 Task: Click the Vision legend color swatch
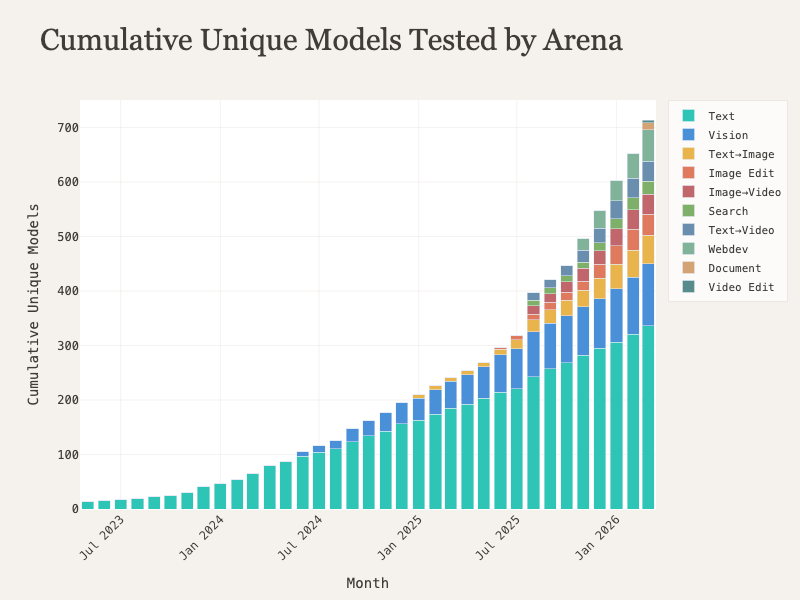click(x=688, y=135)
